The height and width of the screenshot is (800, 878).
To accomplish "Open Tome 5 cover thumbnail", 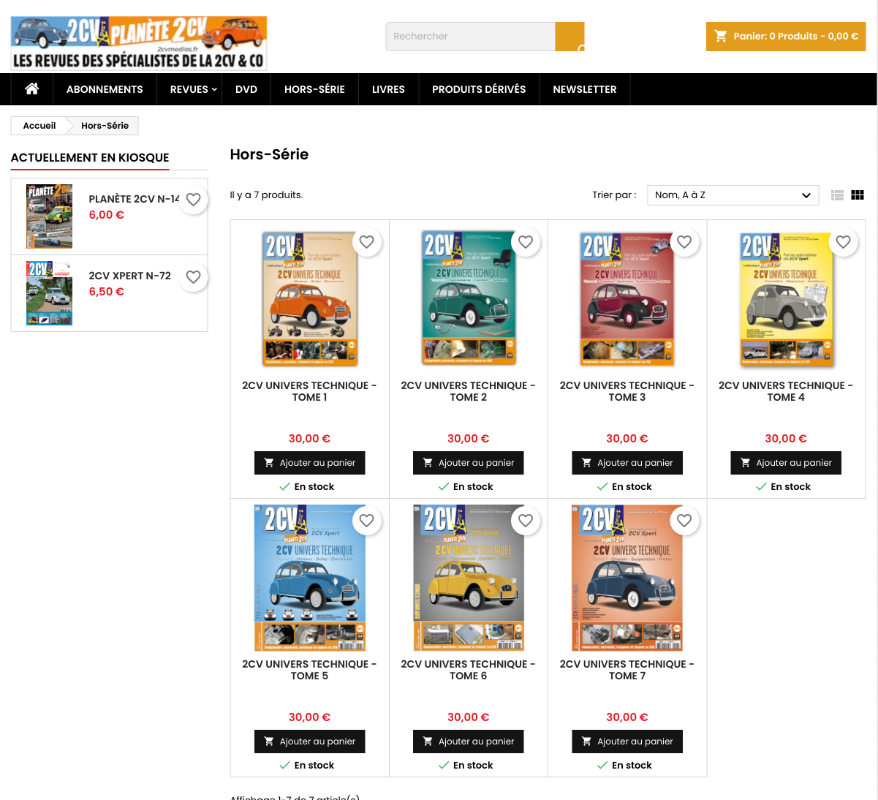I will (x=309, y=577).
